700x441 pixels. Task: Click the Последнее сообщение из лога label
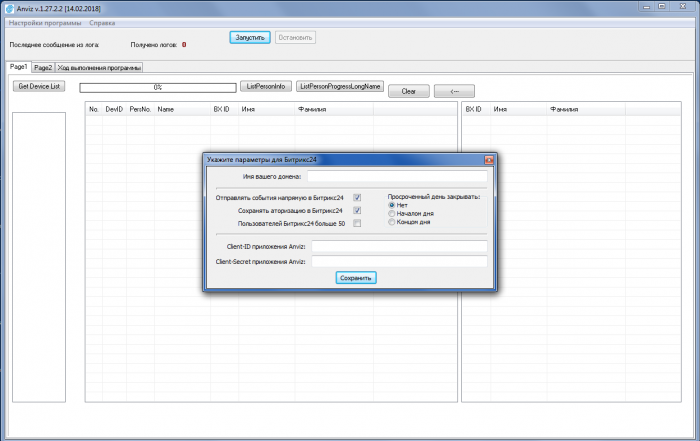(x=54, y=45)
